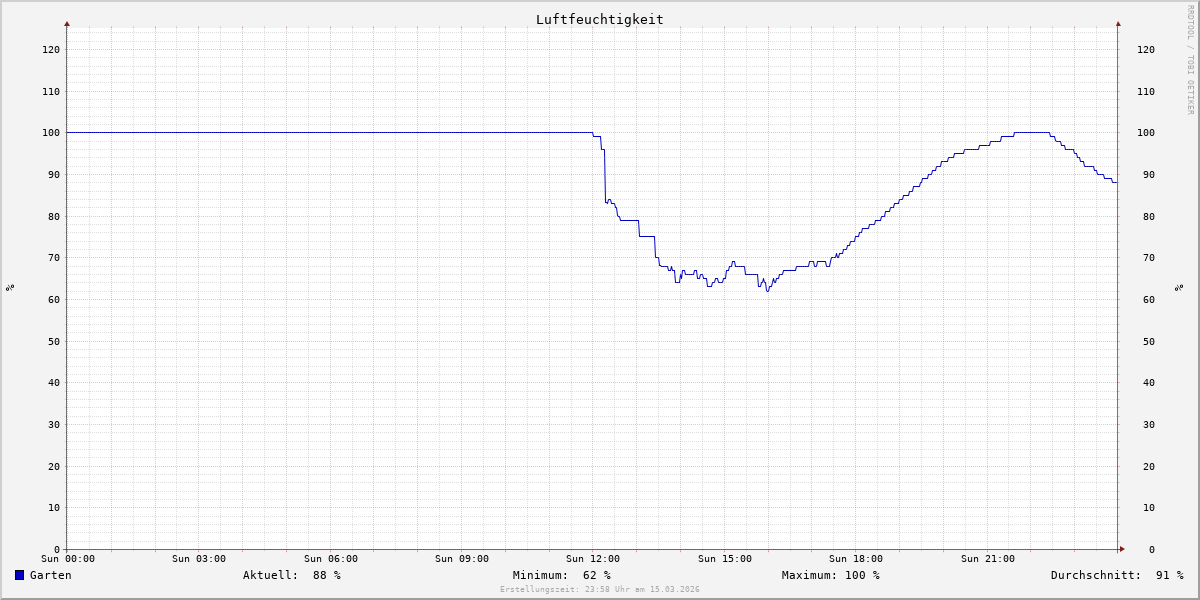Click the Erstellungszeit timestamp footer text
Image resolution: width=1200 pixels, height=600 pixels.
tap(599, 590)
